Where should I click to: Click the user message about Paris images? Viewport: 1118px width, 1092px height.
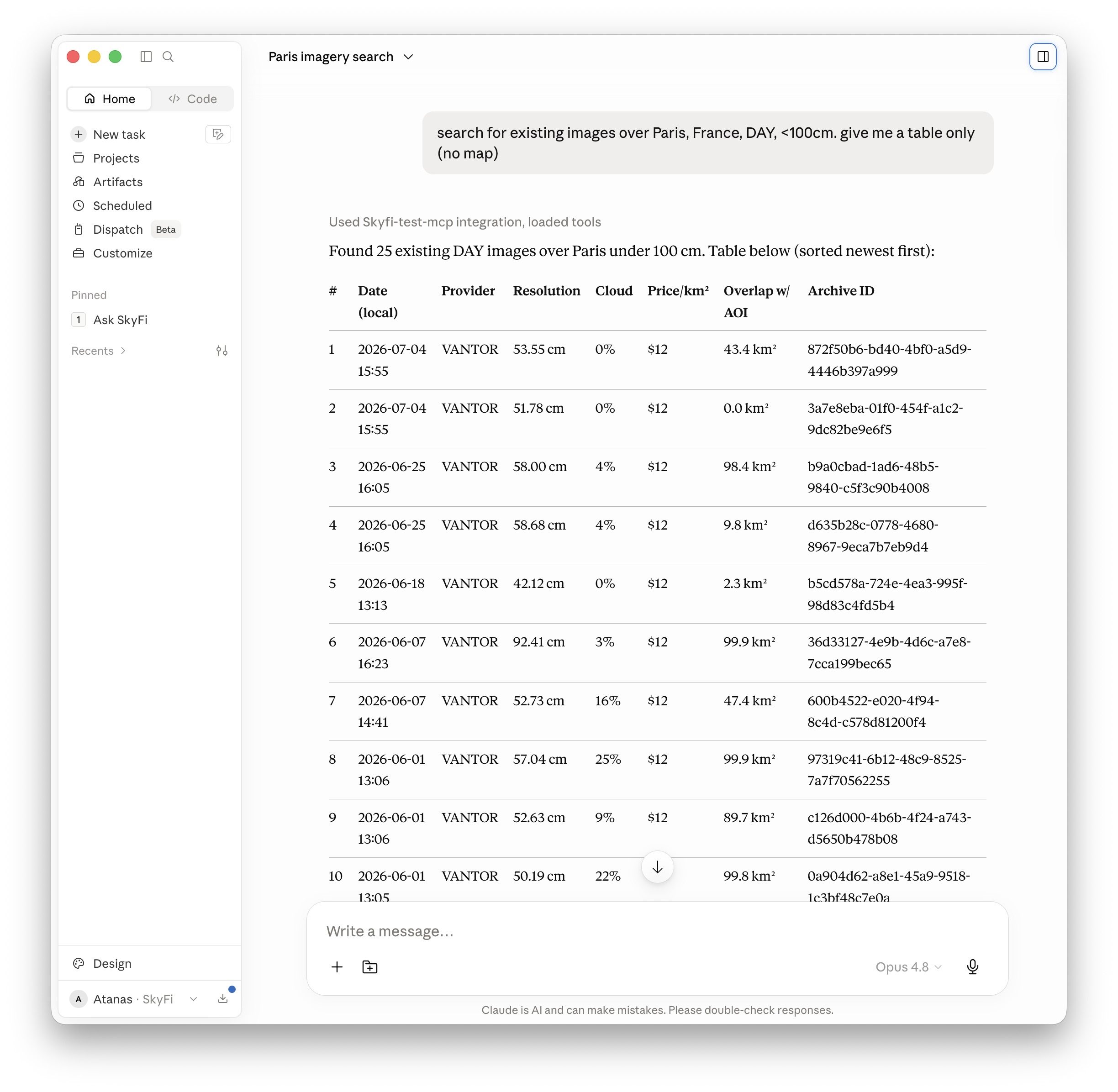pyautogui.click(x=707, y=143)
